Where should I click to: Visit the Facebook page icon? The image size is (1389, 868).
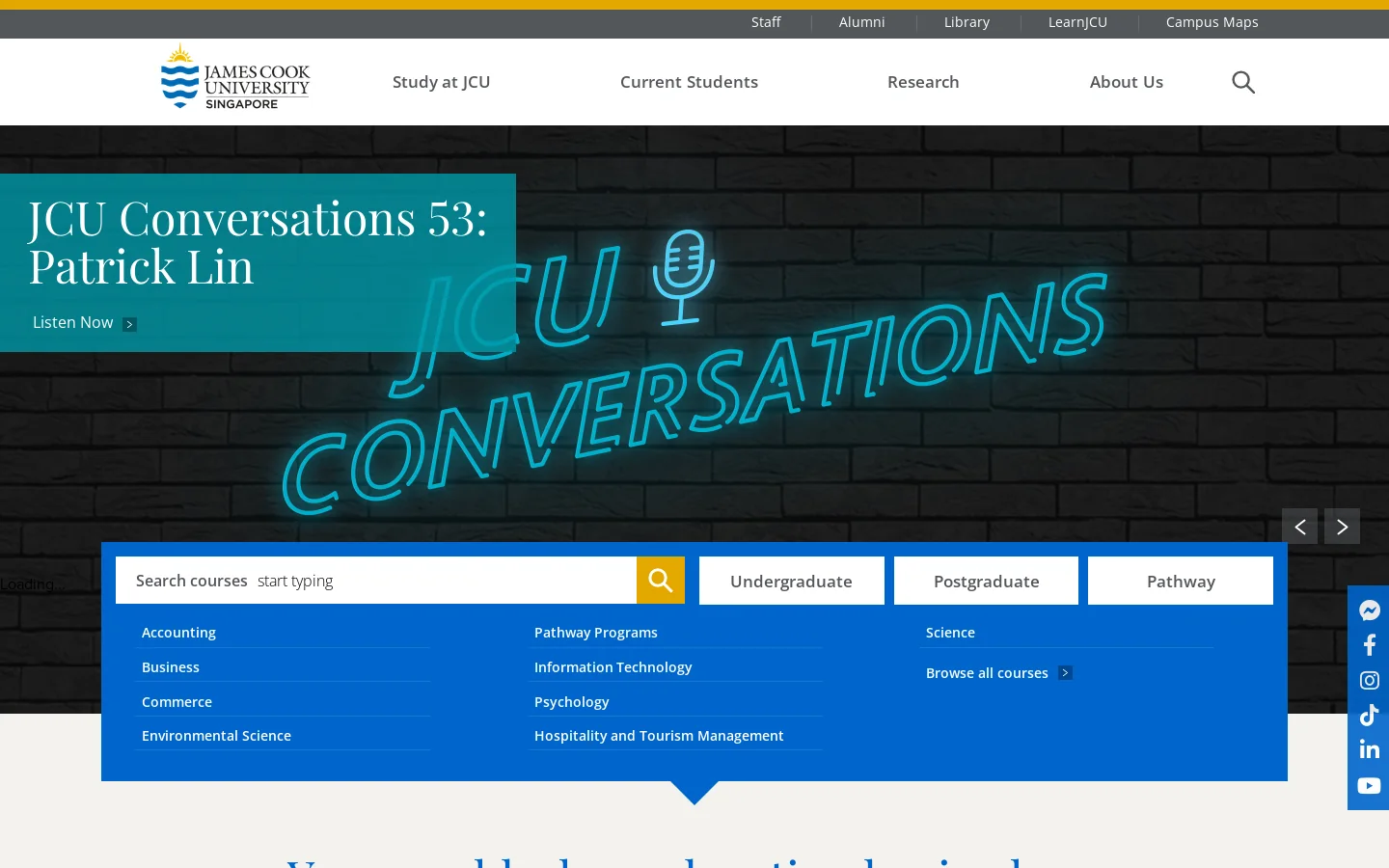click(1369, 644)
